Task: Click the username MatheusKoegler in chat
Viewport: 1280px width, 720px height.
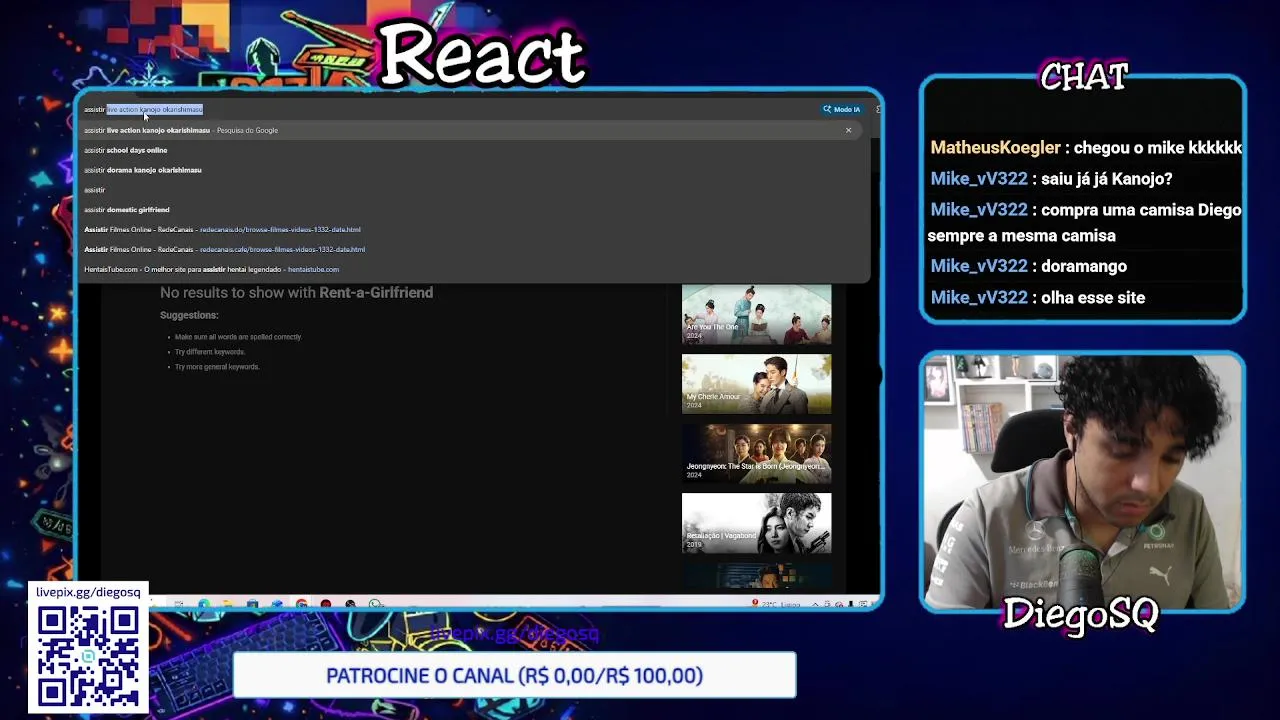Action: pos(995,148)
